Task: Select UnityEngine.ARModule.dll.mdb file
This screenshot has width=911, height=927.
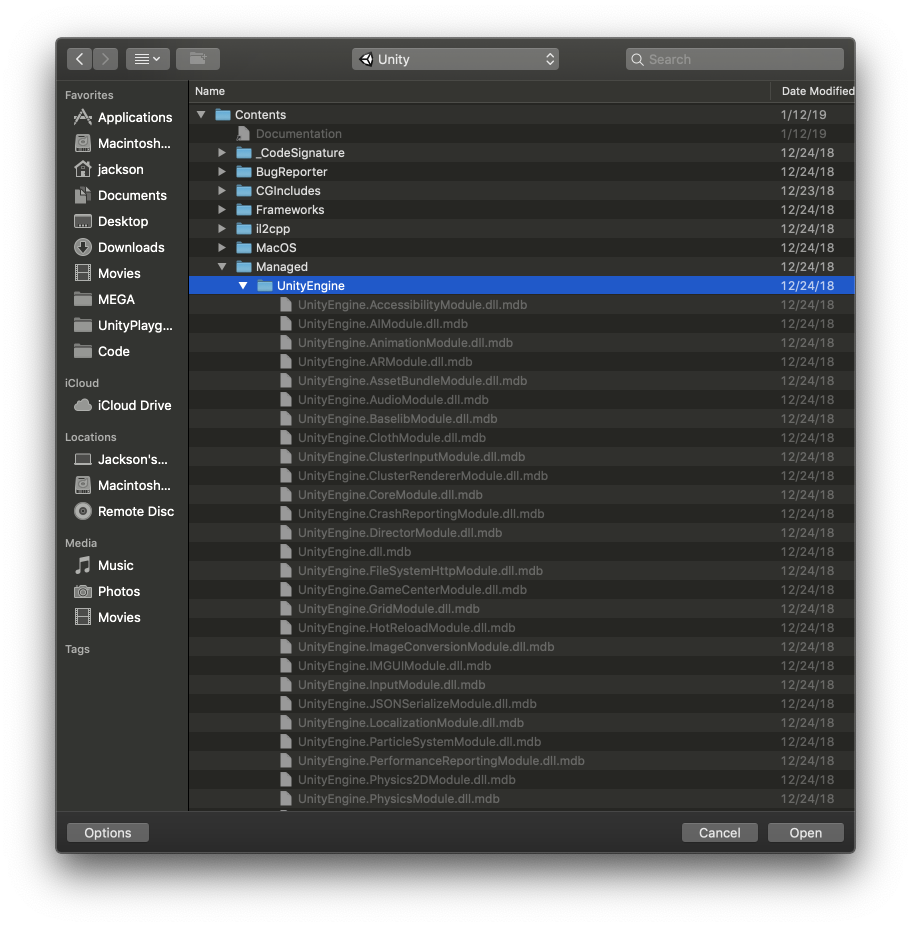Action: tap(522, 361)
